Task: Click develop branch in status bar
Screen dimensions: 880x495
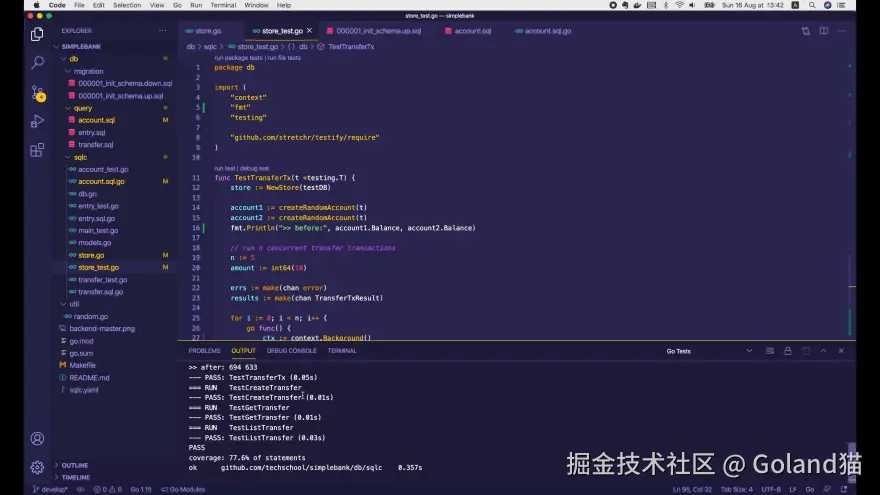Action: pos(51,489)
